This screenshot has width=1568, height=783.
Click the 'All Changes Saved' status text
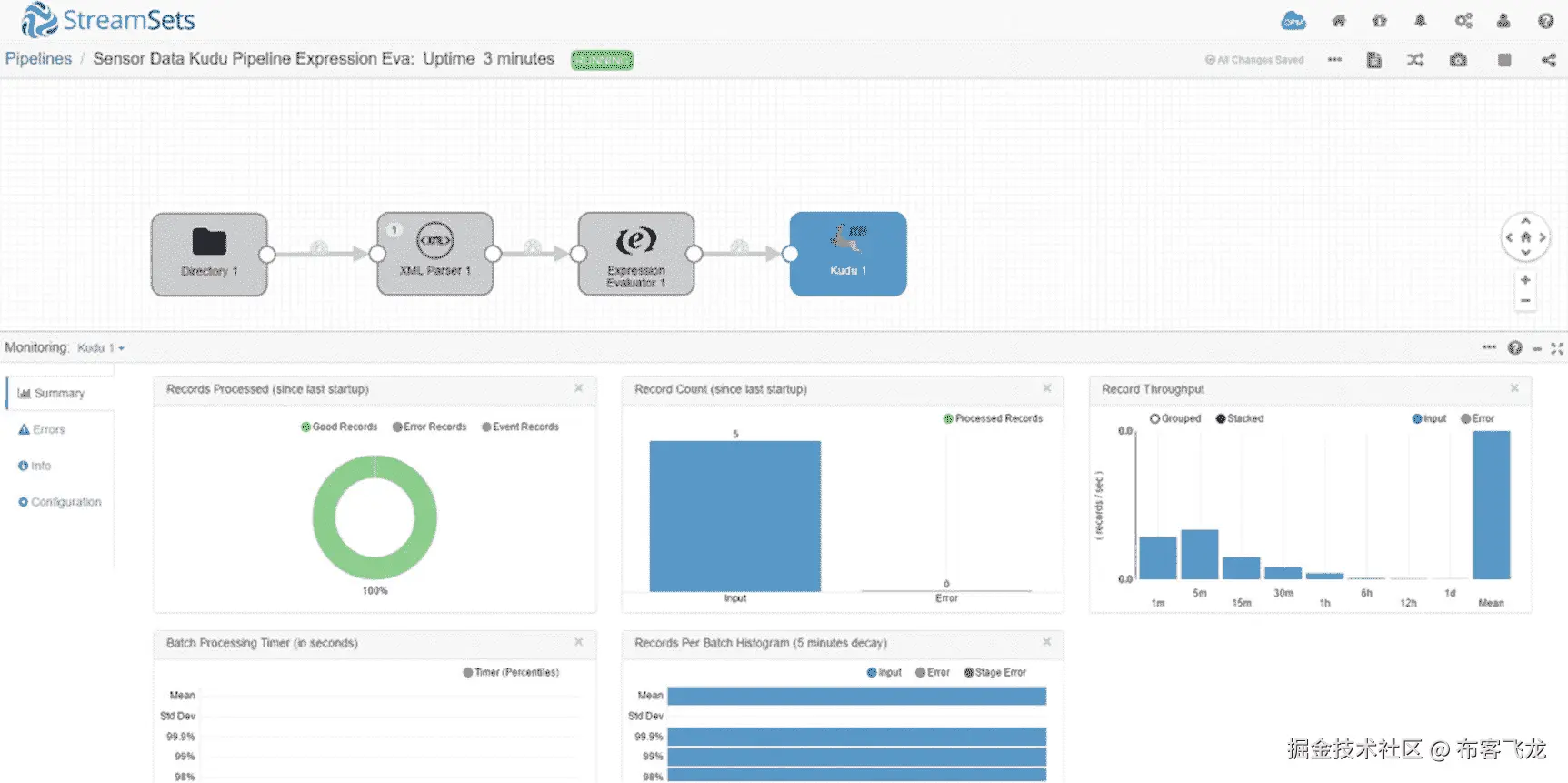(x=1254, y=60)
